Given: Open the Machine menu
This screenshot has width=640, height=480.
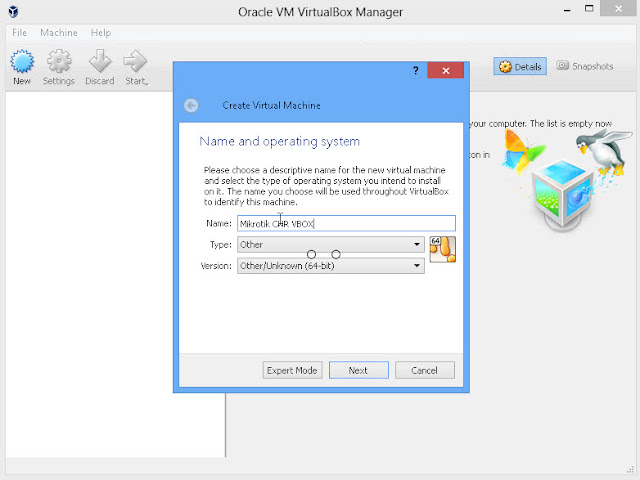Looking at the screenshot, I should pyautogui.click(x=59, y=33).
